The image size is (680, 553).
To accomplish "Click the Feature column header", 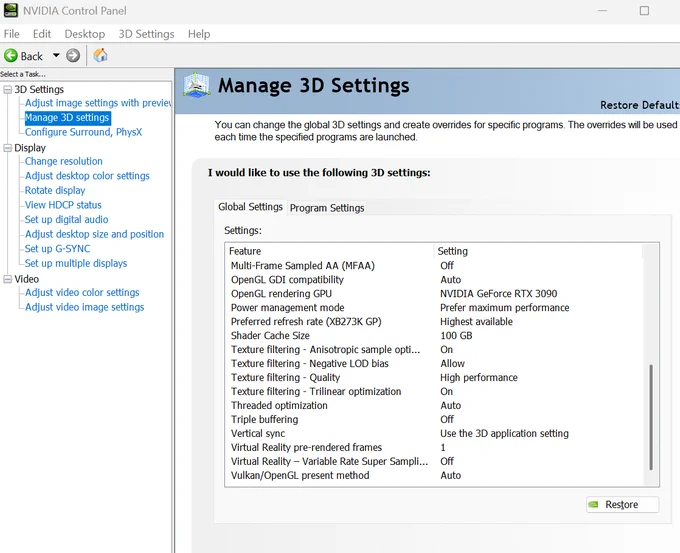I will click(x=330, y=251).
